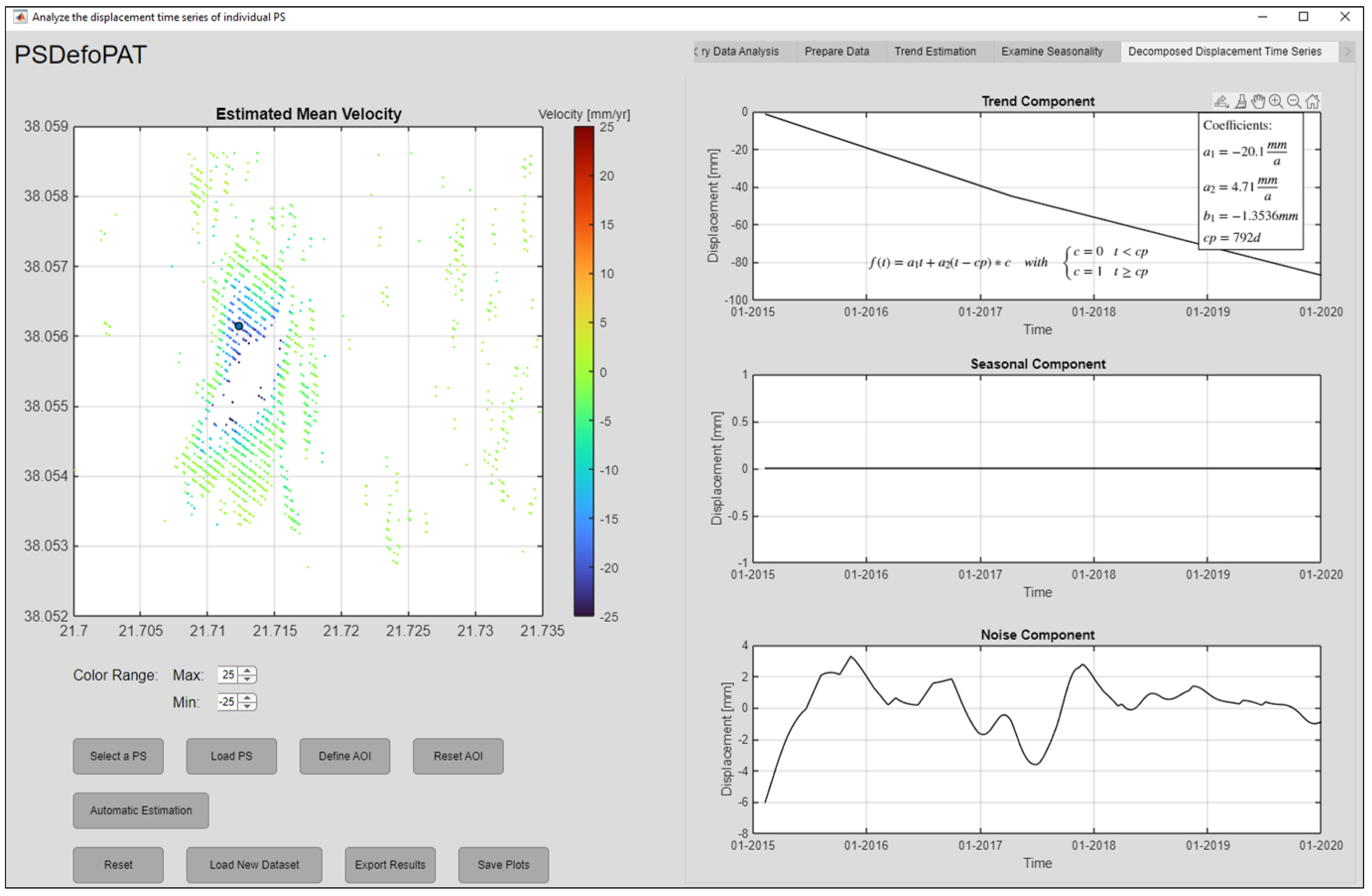Activate the data brushing tool above the trend plot

pos(1240,102)
